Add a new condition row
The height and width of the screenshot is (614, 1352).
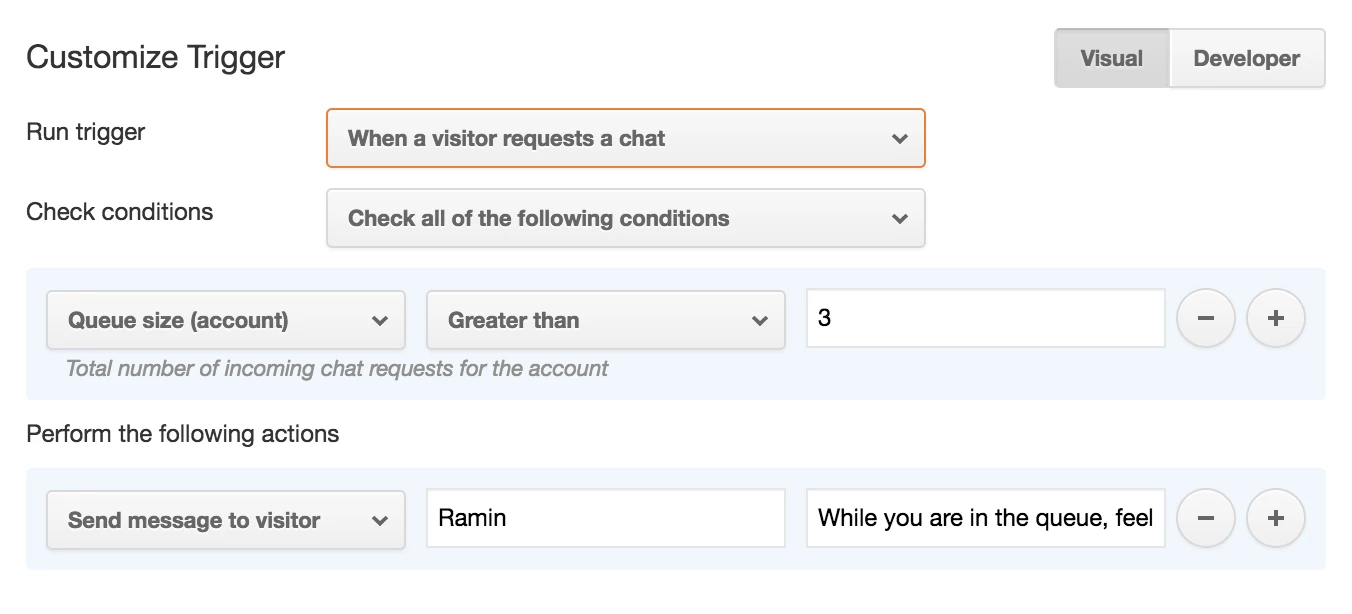pyautogui.click(x=1275, y=319)
